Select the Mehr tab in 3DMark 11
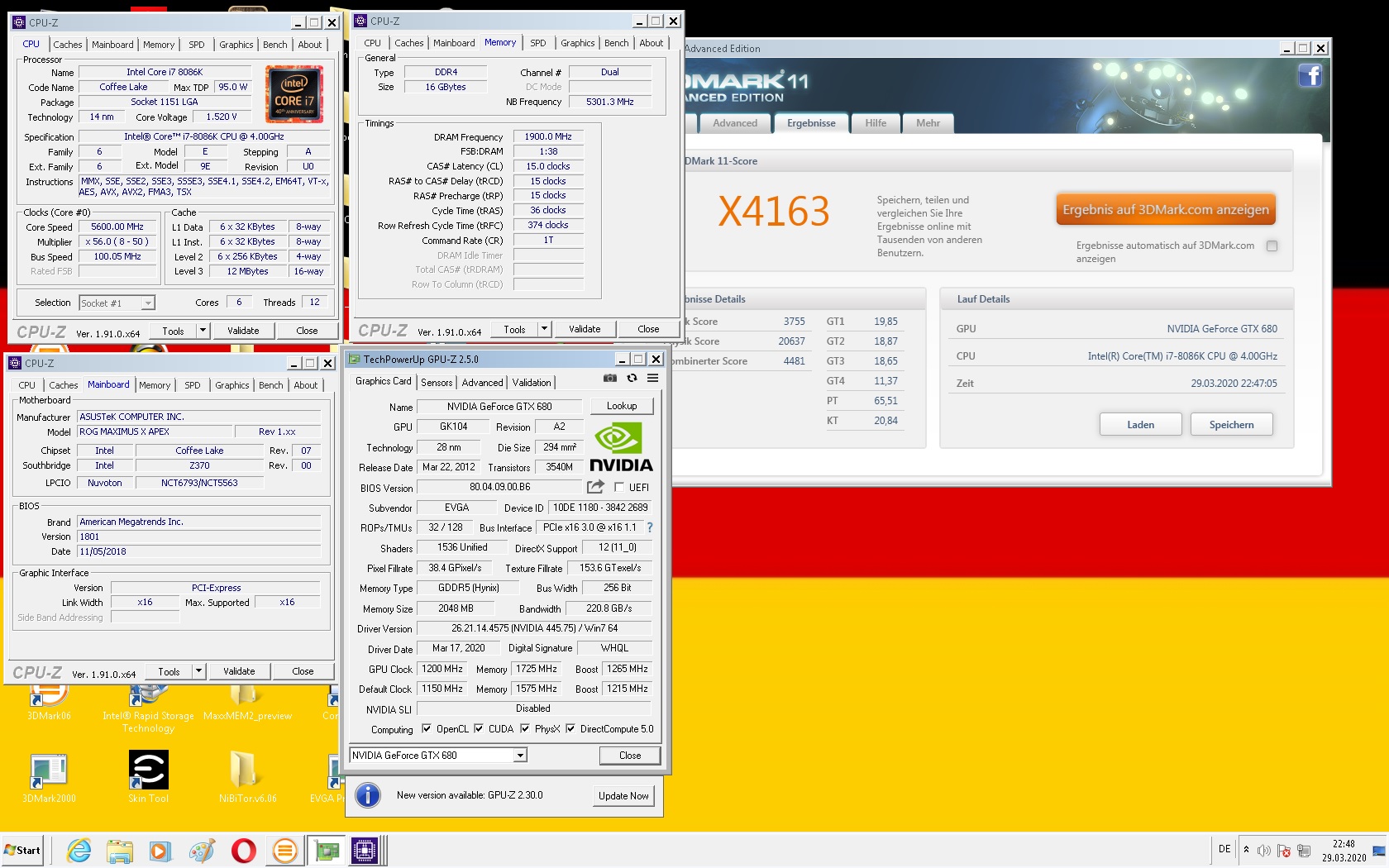1389x868 pixels. click(928, 123)
